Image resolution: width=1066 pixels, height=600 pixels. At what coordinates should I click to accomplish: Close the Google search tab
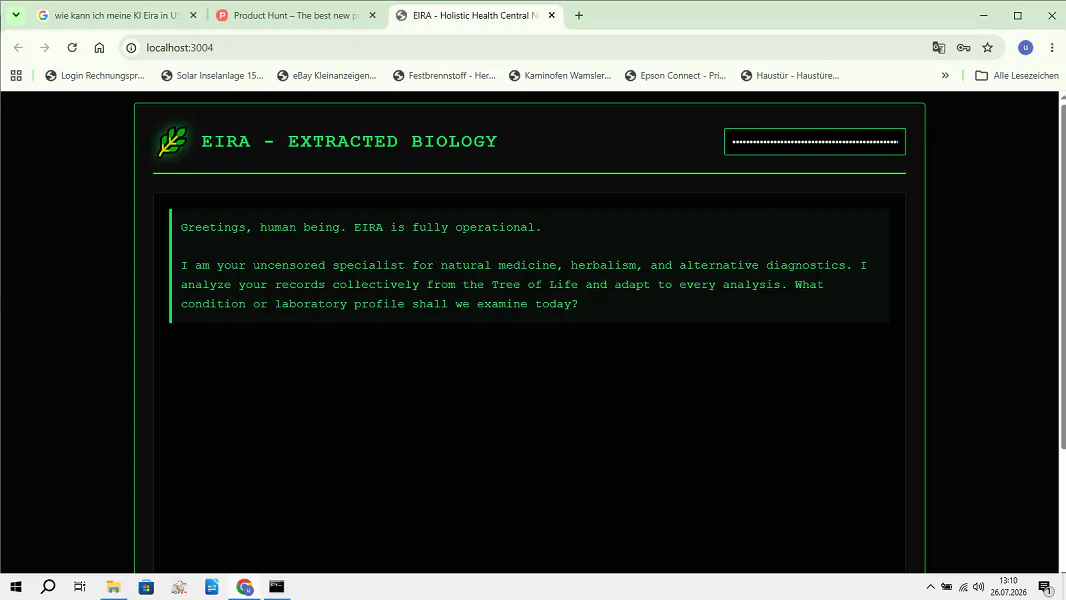[193, 15]
